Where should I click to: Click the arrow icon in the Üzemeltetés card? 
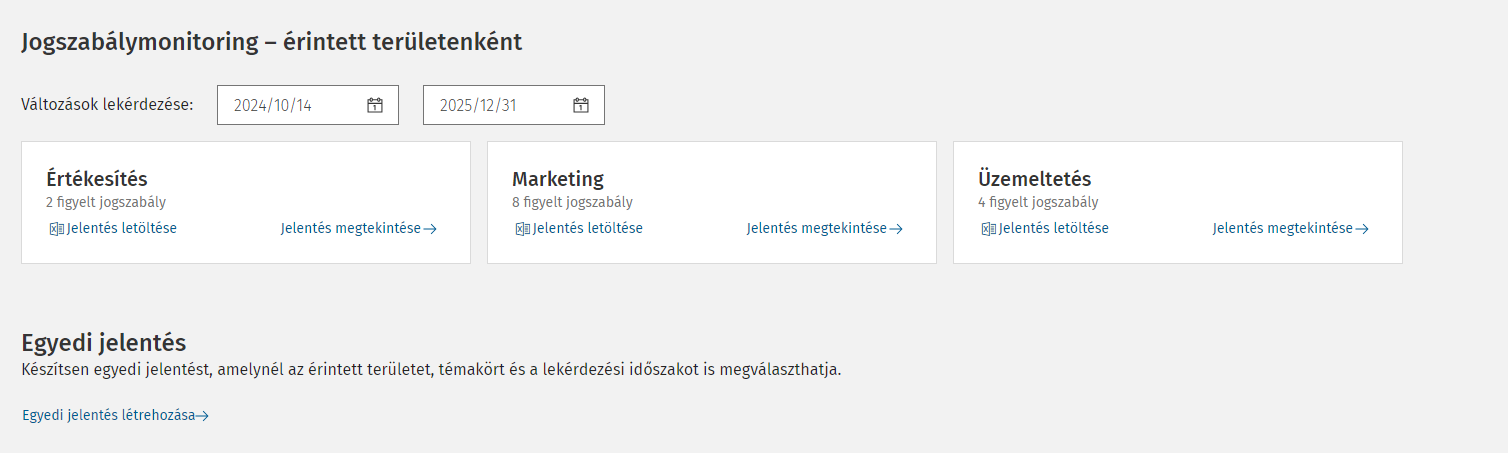point(1362,229)
